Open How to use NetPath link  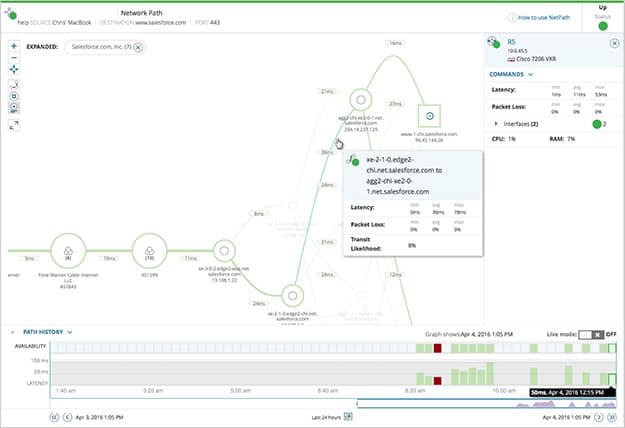pos(544,18)
